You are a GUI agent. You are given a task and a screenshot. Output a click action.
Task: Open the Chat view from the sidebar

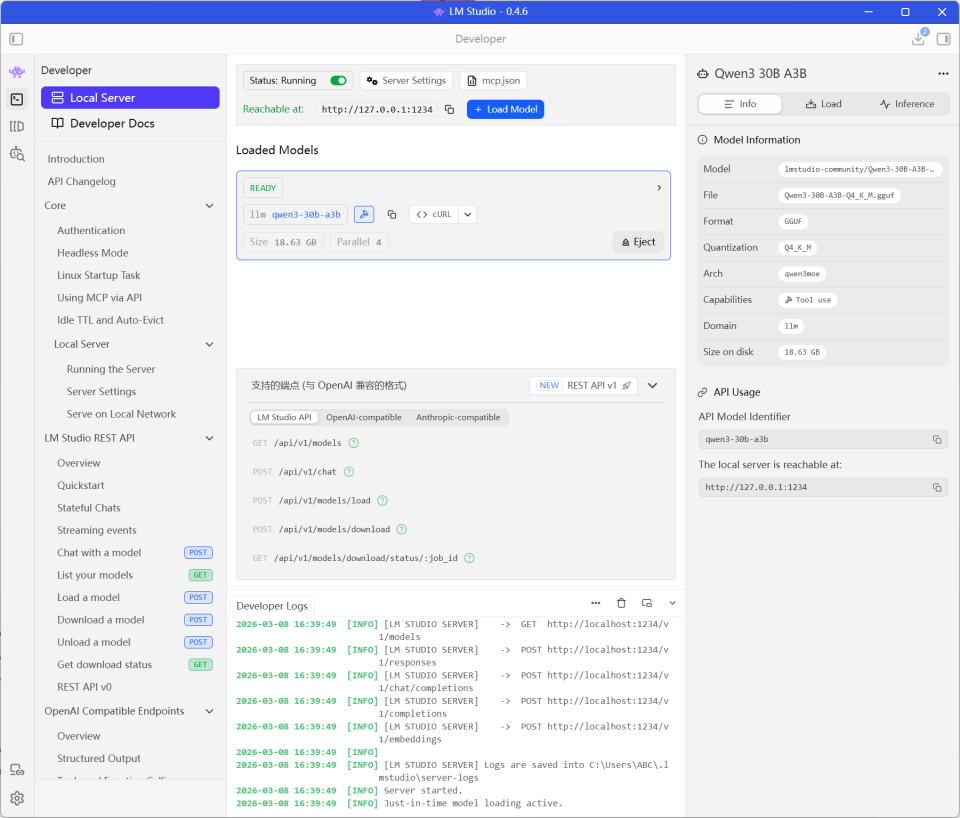(x=17, y=72)
